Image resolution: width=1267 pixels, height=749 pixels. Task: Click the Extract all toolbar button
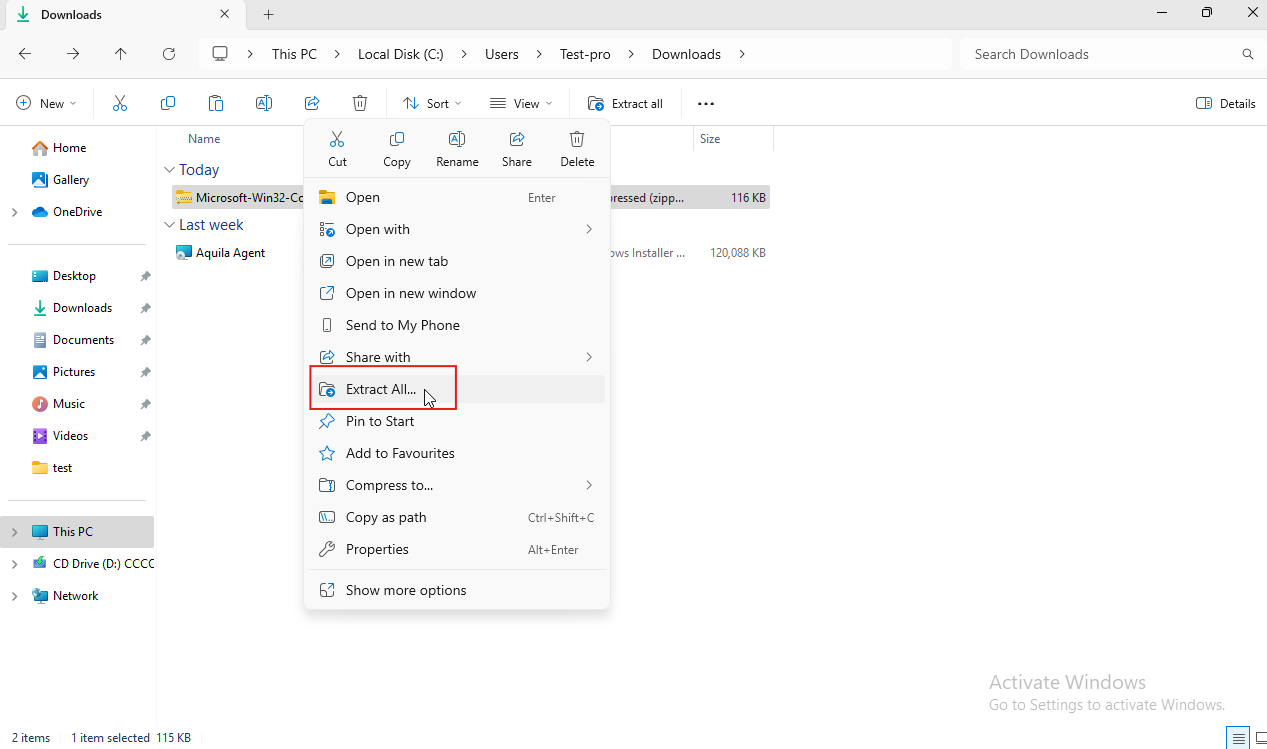625,103
